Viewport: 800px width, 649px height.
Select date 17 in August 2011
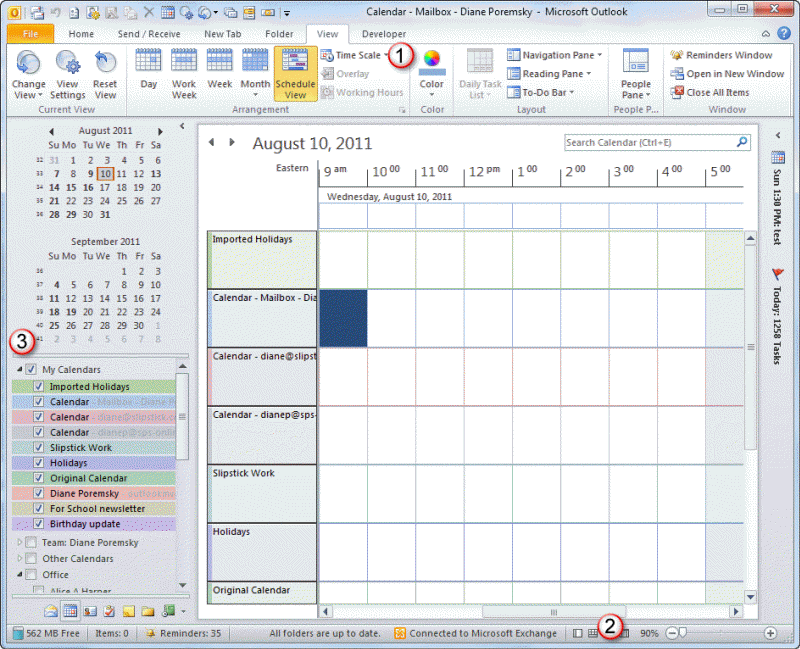[x=105, y=188]
